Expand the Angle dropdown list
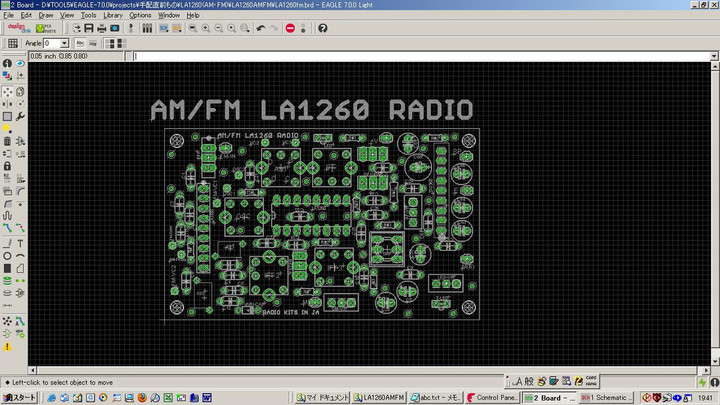The image size is (720, 405). [x=64, y=43]
